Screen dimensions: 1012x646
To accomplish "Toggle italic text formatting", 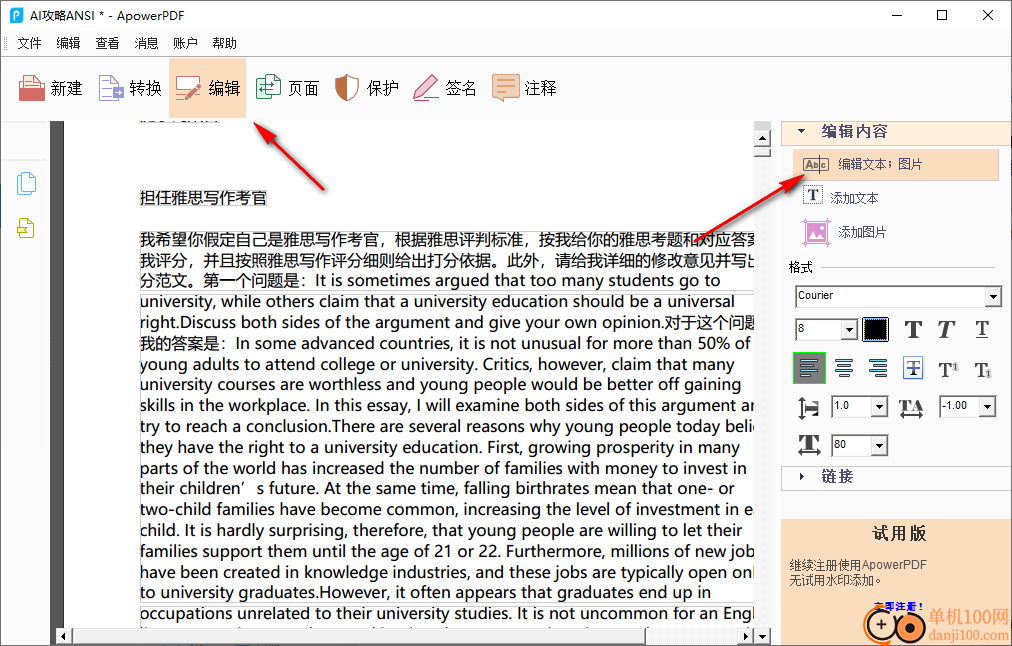I will click(946, 330).
